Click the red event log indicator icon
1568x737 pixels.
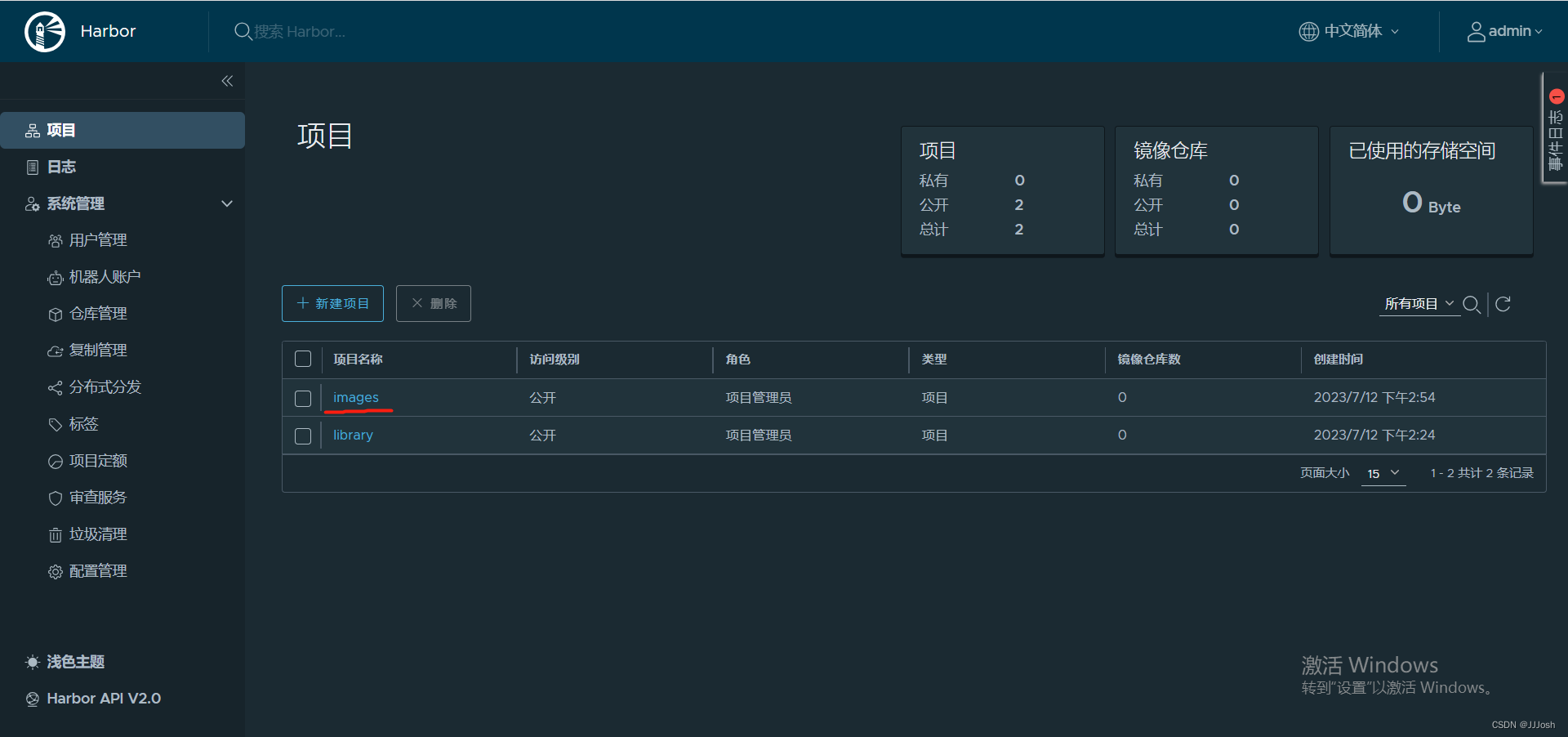(1557, 96)
